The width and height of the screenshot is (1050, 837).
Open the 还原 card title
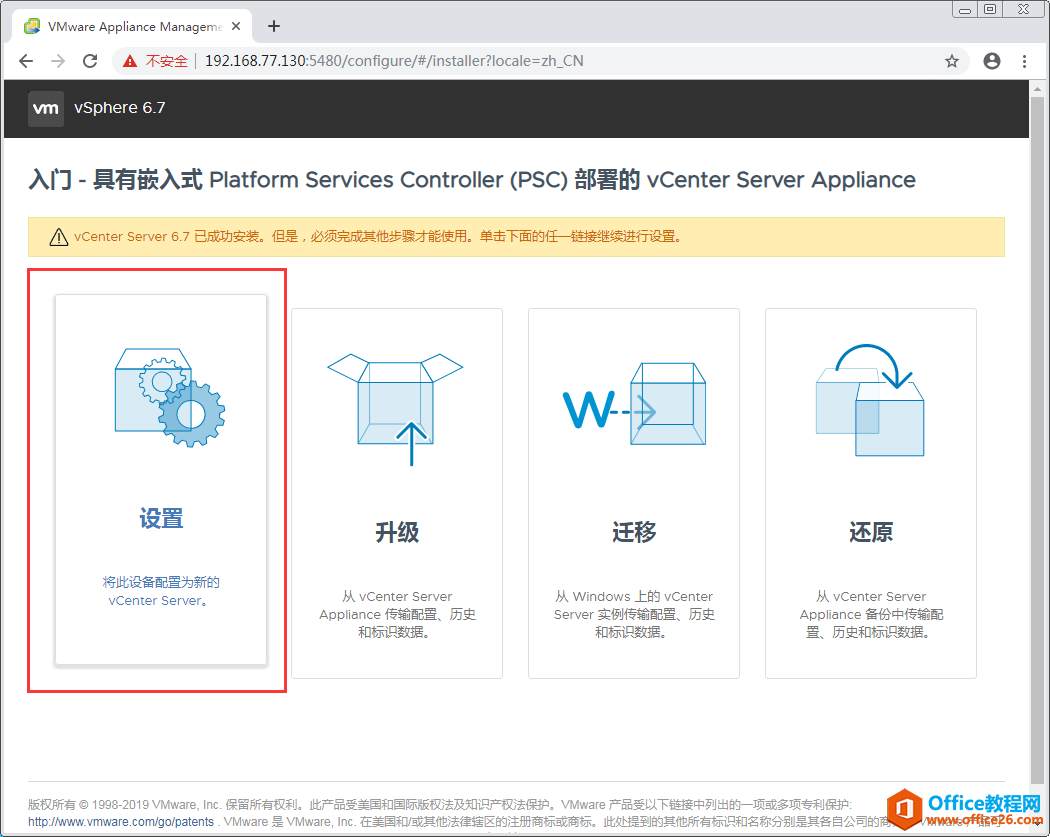[x=871, y=532]
